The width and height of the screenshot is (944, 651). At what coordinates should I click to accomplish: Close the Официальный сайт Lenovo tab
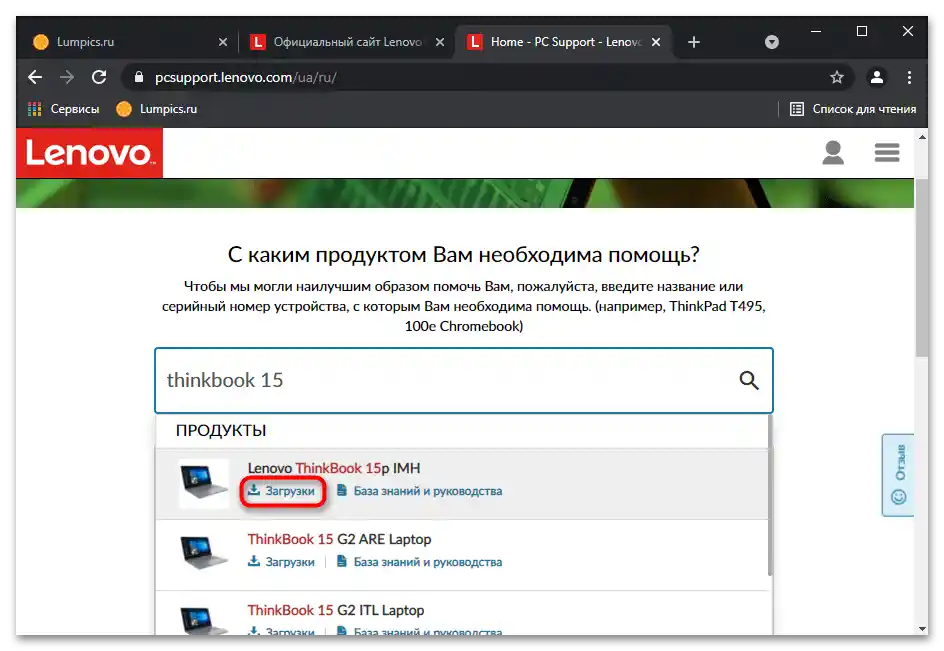(440, 42)
